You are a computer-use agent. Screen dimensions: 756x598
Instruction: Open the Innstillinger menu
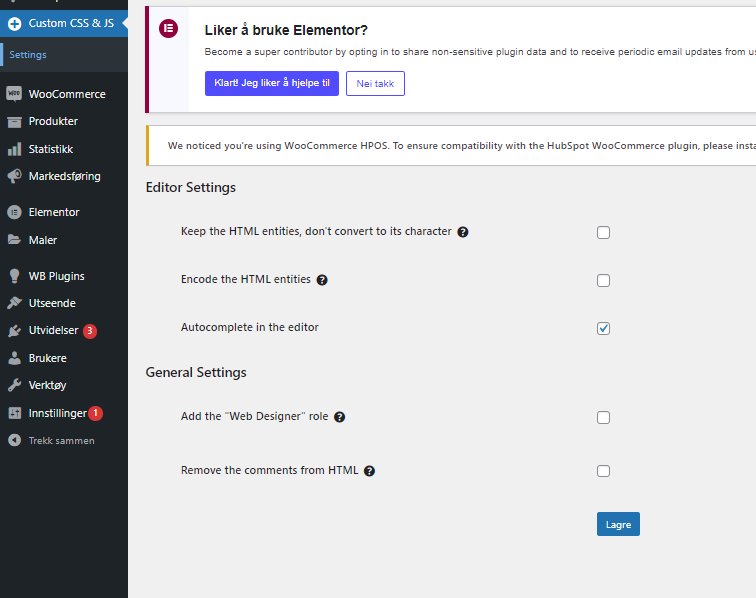click(64, 413)
